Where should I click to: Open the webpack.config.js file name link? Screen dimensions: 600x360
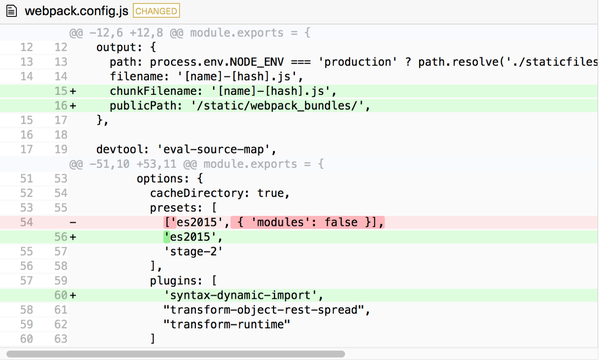[x=77, y=11]
